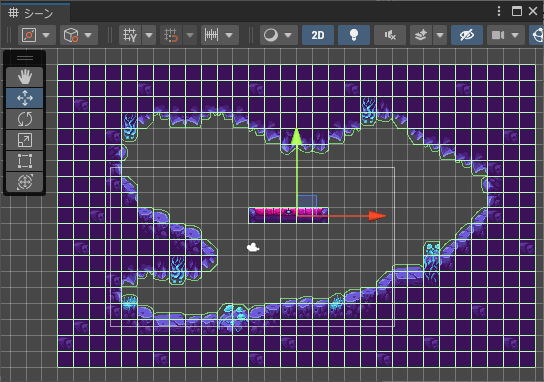Image resolution: width=544 pixels, height=382 pixels.
Task: Select the Move tool
Action: tap(25, 98)
